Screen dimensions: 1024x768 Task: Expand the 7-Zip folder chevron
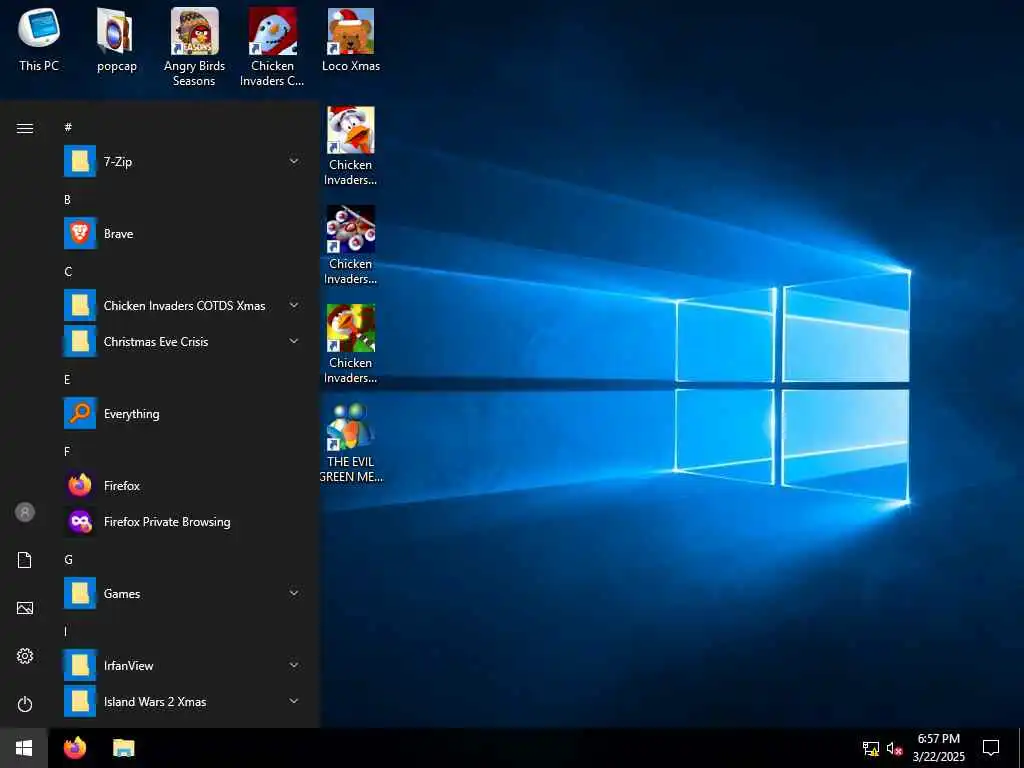294,161
